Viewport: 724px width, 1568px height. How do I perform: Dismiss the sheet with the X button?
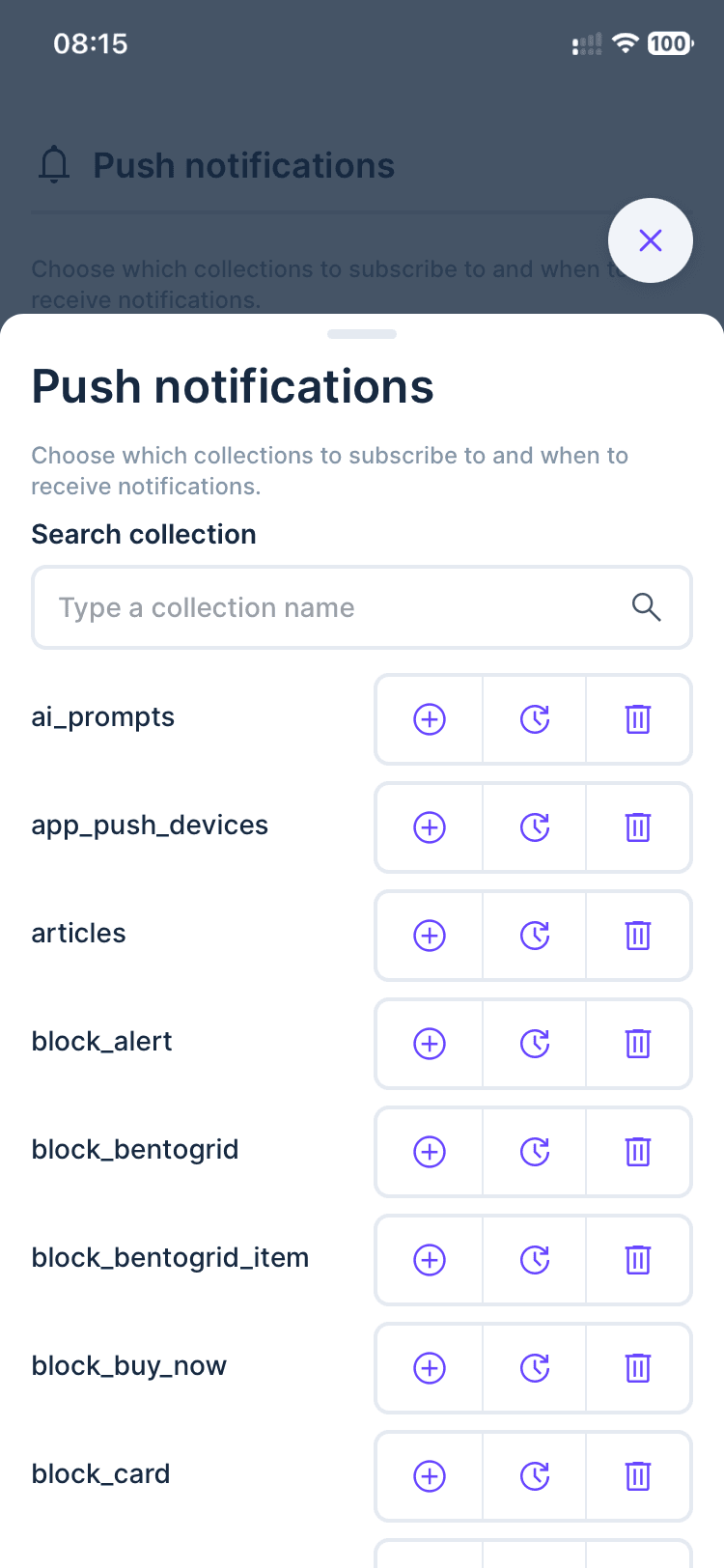[x=651, y=240]
